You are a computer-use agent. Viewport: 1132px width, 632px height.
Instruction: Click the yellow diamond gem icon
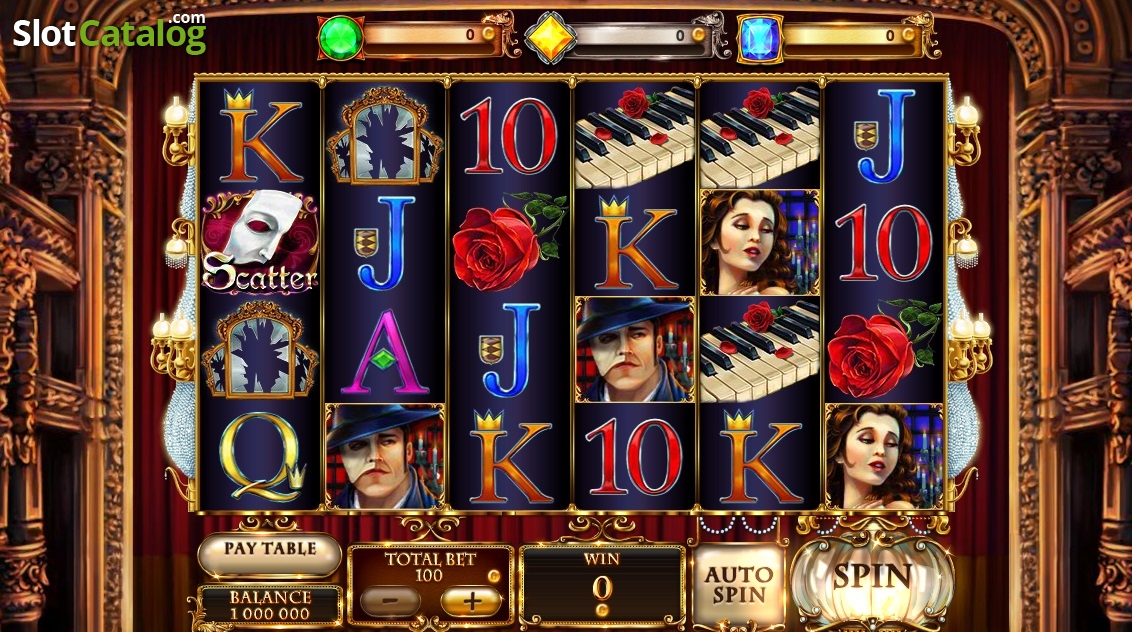(x=552, y=38)
